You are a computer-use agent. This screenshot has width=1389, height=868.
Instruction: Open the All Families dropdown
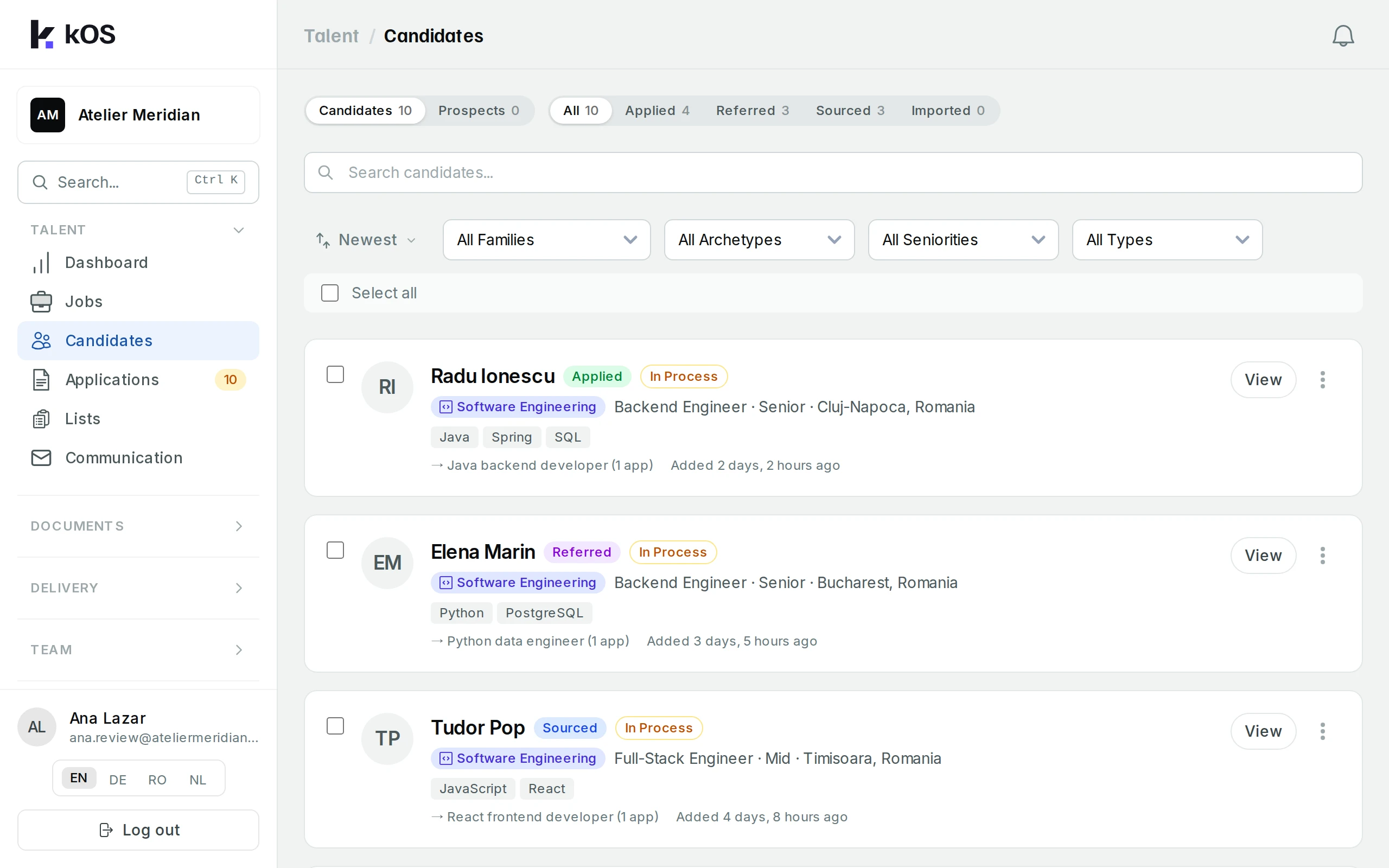click(x=546, y=239)
